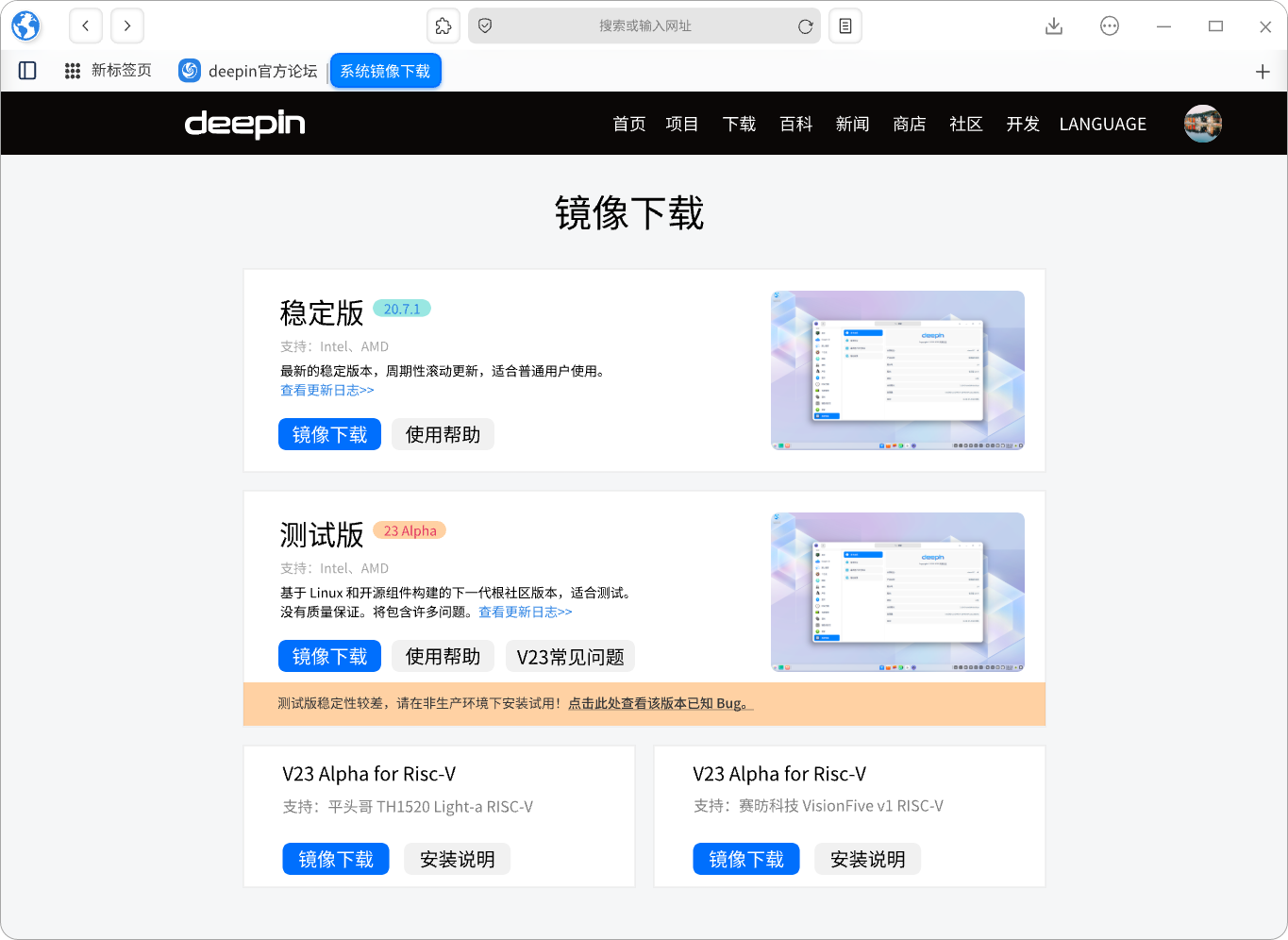Image resolution: width=1288 pixels, height=940 pixels.
Task: Open the user avatar profile picture
Action: pos(1203,124)
